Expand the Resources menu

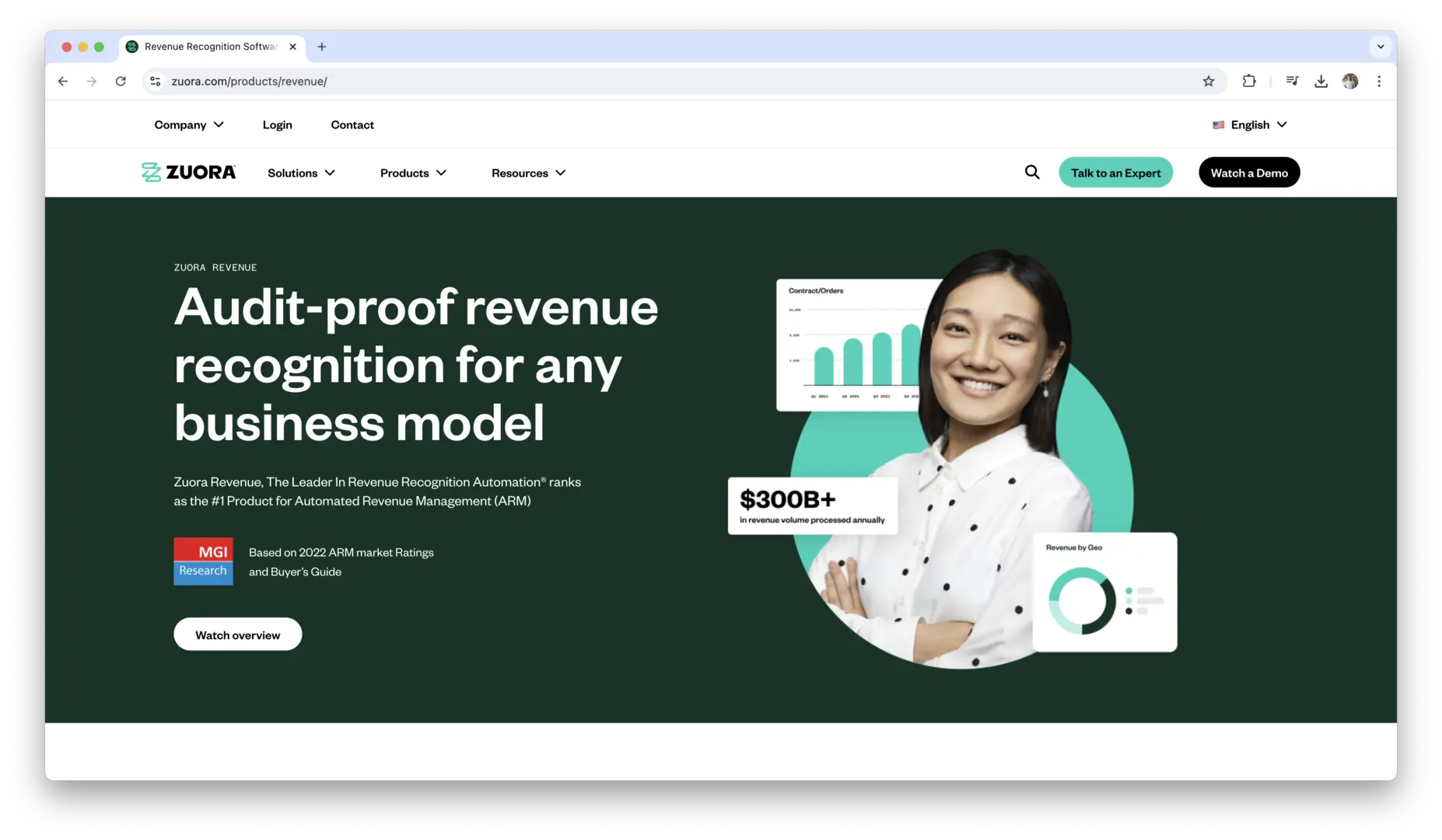click(528, 173)
